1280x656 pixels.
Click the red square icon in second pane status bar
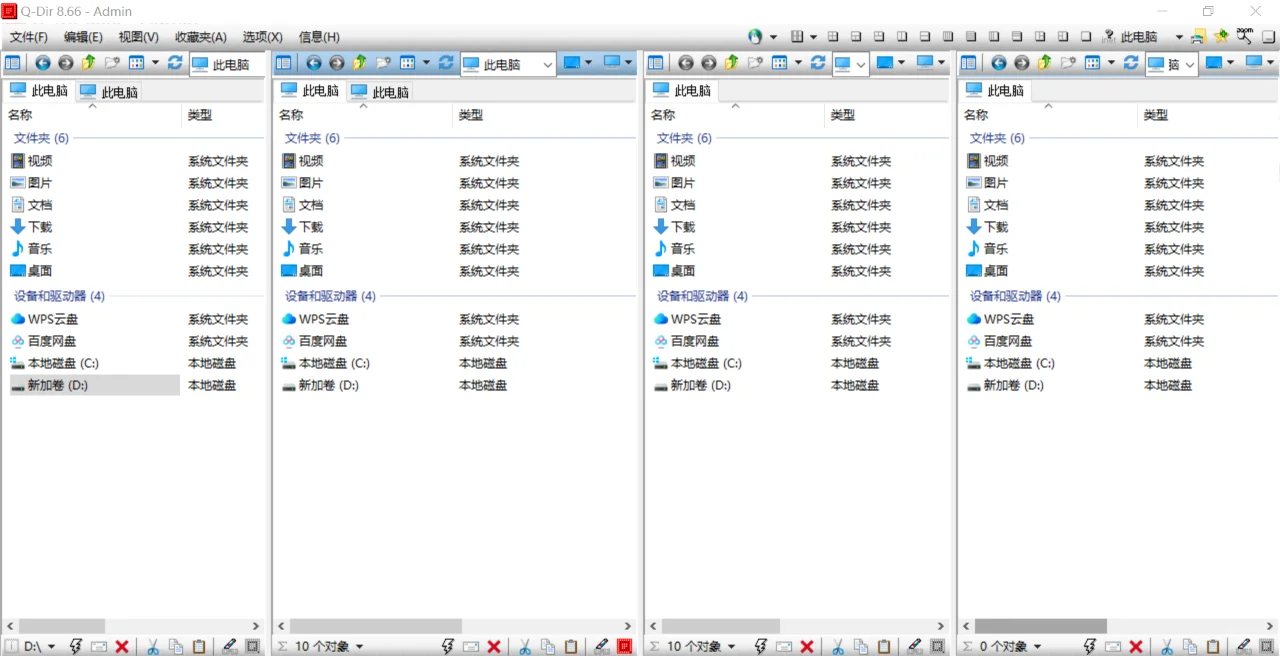pyautogui.click(x=625, y=647)
